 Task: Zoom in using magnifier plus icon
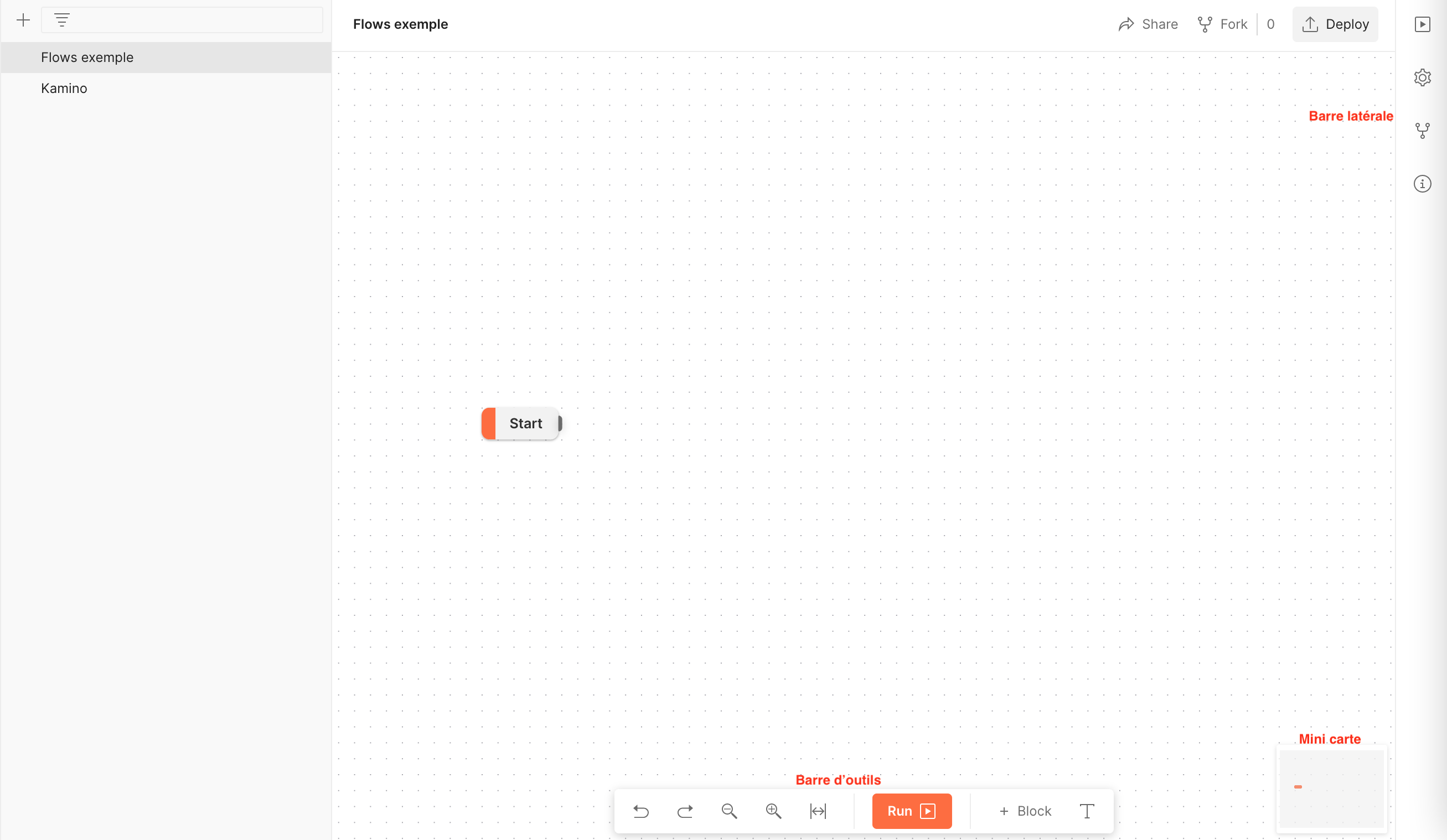(x=773, y=811)
